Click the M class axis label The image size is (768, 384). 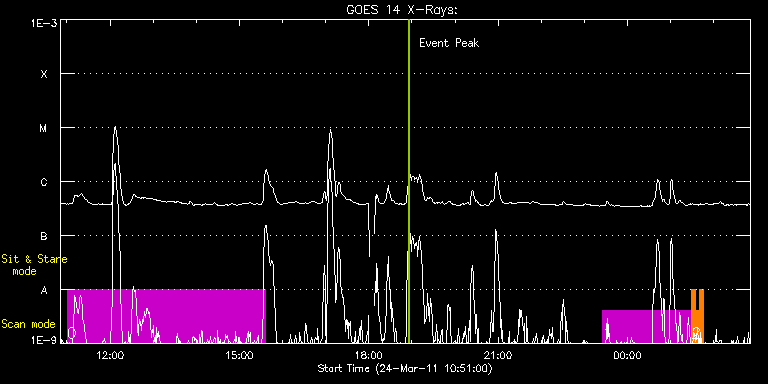pos(44,128)
